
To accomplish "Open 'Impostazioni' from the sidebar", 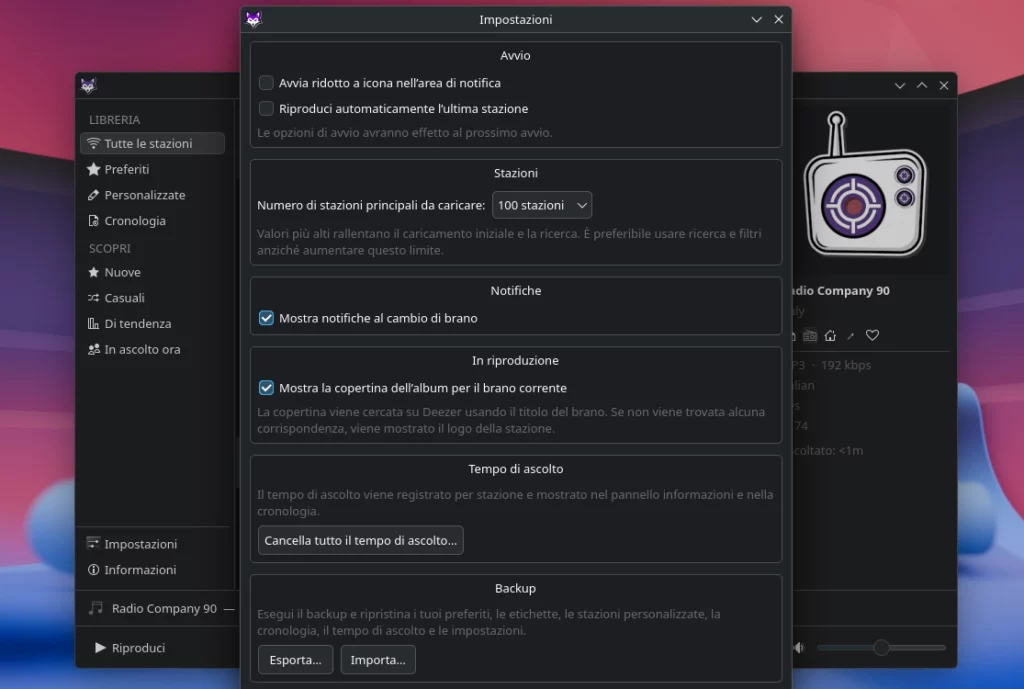I will [152, 544].
